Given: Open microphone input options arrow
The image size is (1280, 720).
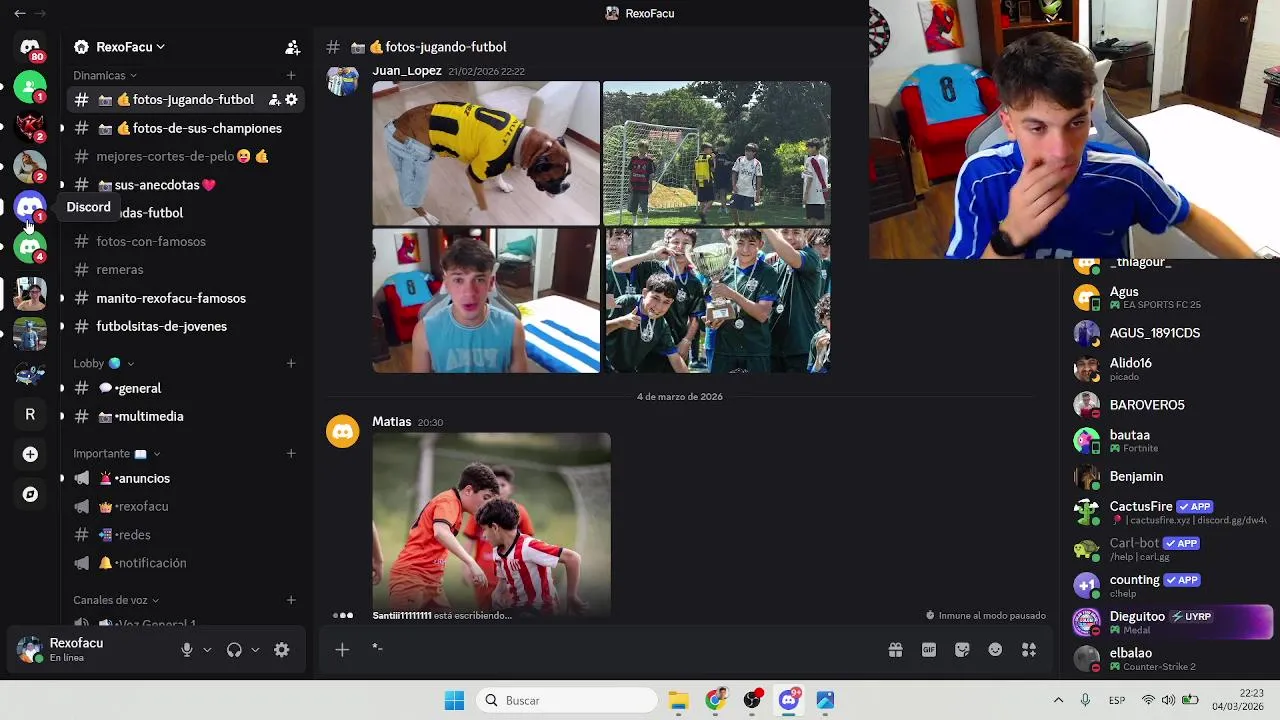Looking at the screenshot, I should click(207, 650).
